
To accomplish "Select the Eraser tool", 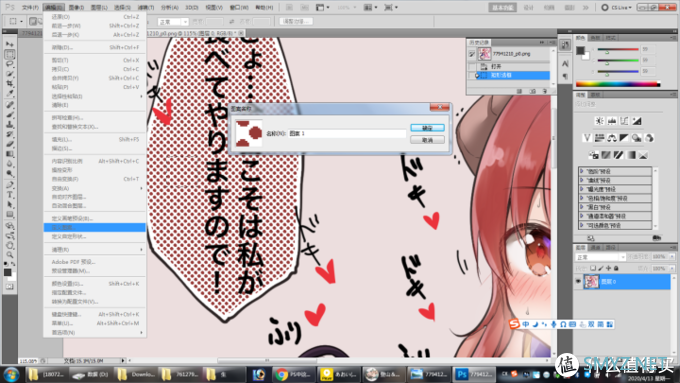I will 10,144.
